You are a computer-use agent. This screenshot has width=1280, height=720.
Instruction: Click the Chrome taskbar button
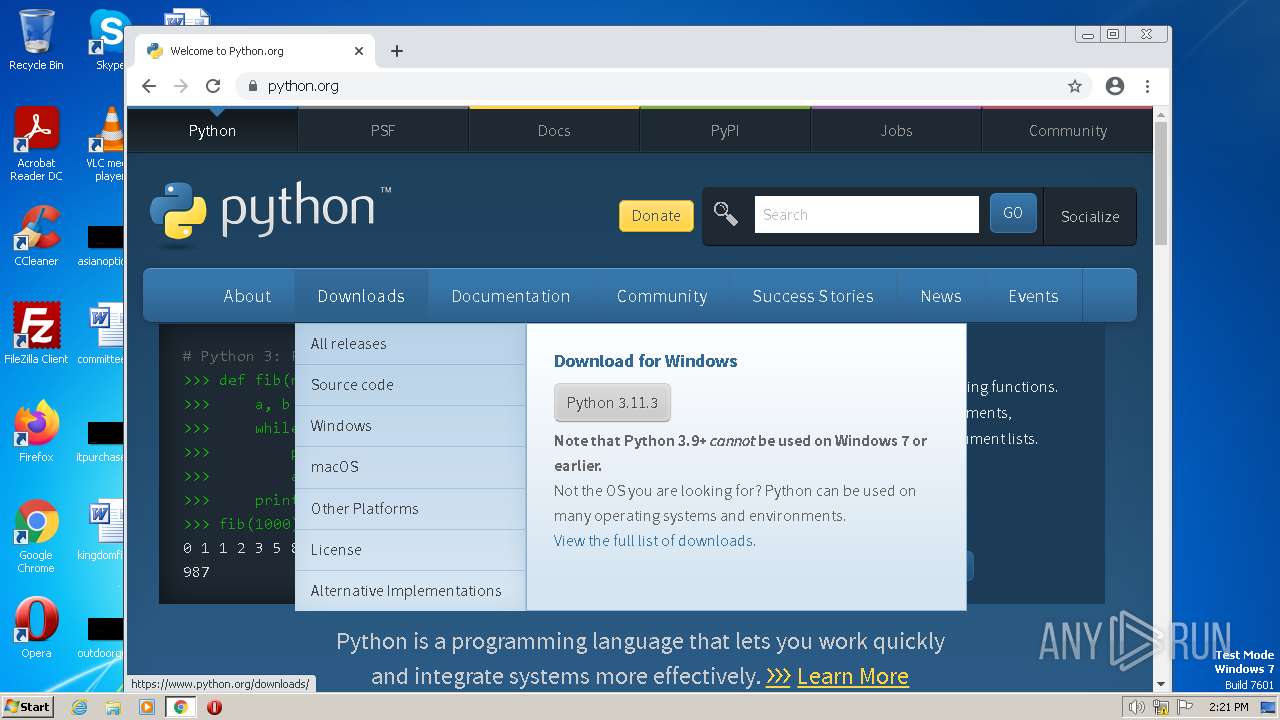pyautogui.click(x=180, y=707)
